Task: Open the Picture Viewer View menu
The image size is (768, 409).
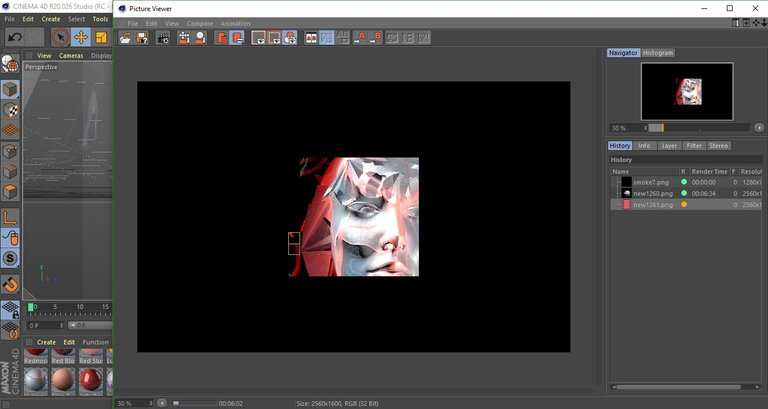Action: tap(171, 24)
